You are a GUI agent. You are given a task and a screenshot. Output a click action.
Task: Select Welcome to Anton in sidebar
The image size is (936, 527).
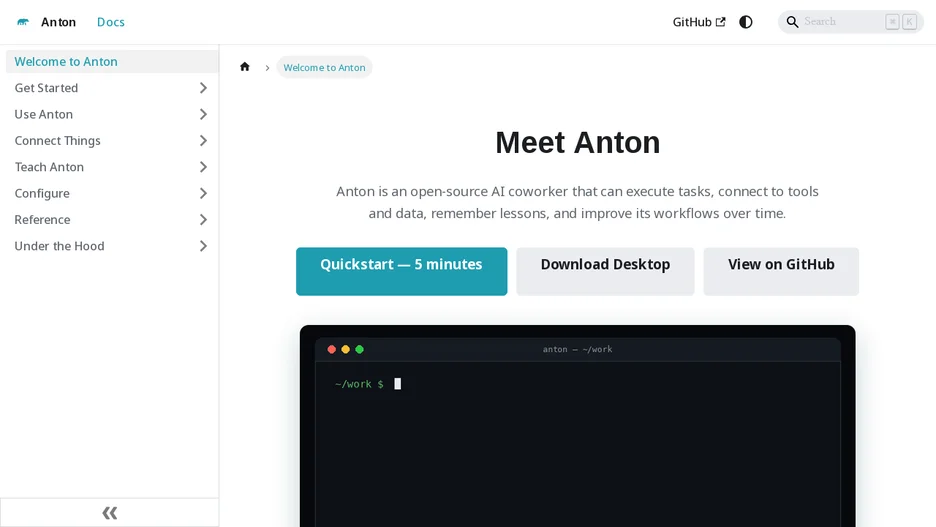pos(112,61)
